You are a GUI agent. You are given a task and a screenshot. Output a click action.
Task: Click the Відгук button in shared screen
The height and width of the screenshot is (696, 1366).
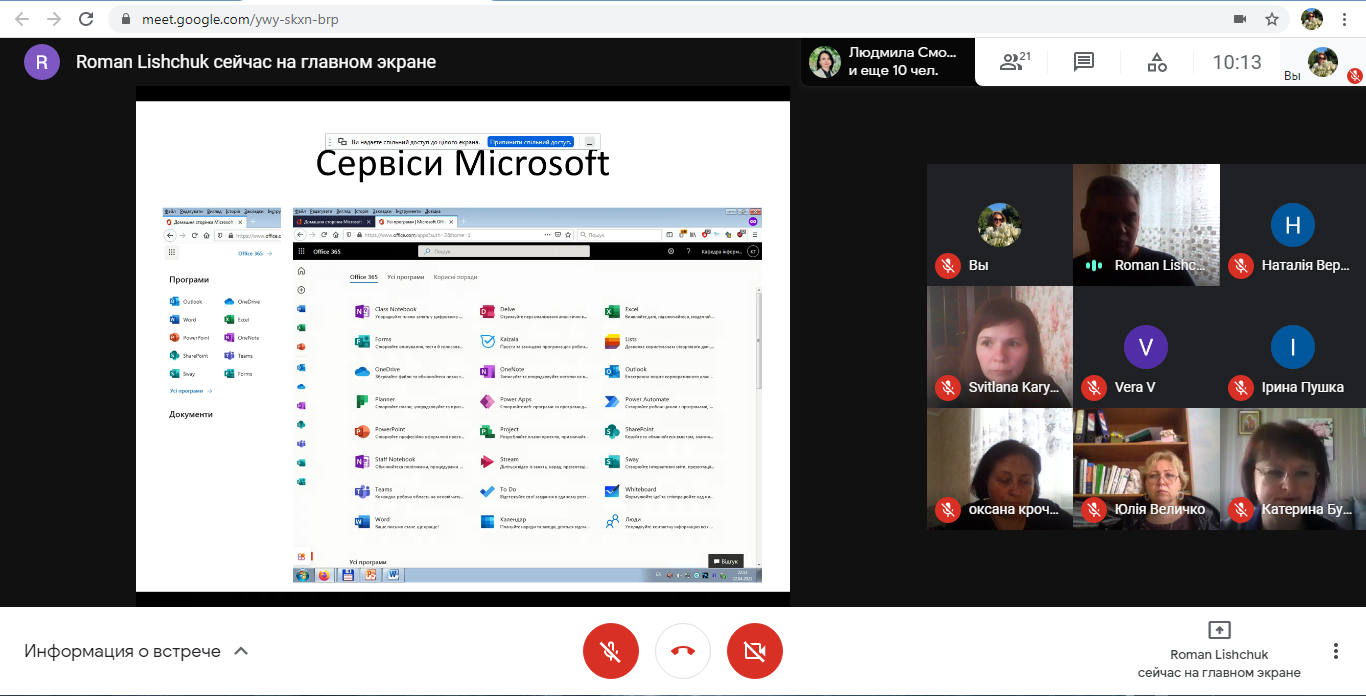point(726,561)
